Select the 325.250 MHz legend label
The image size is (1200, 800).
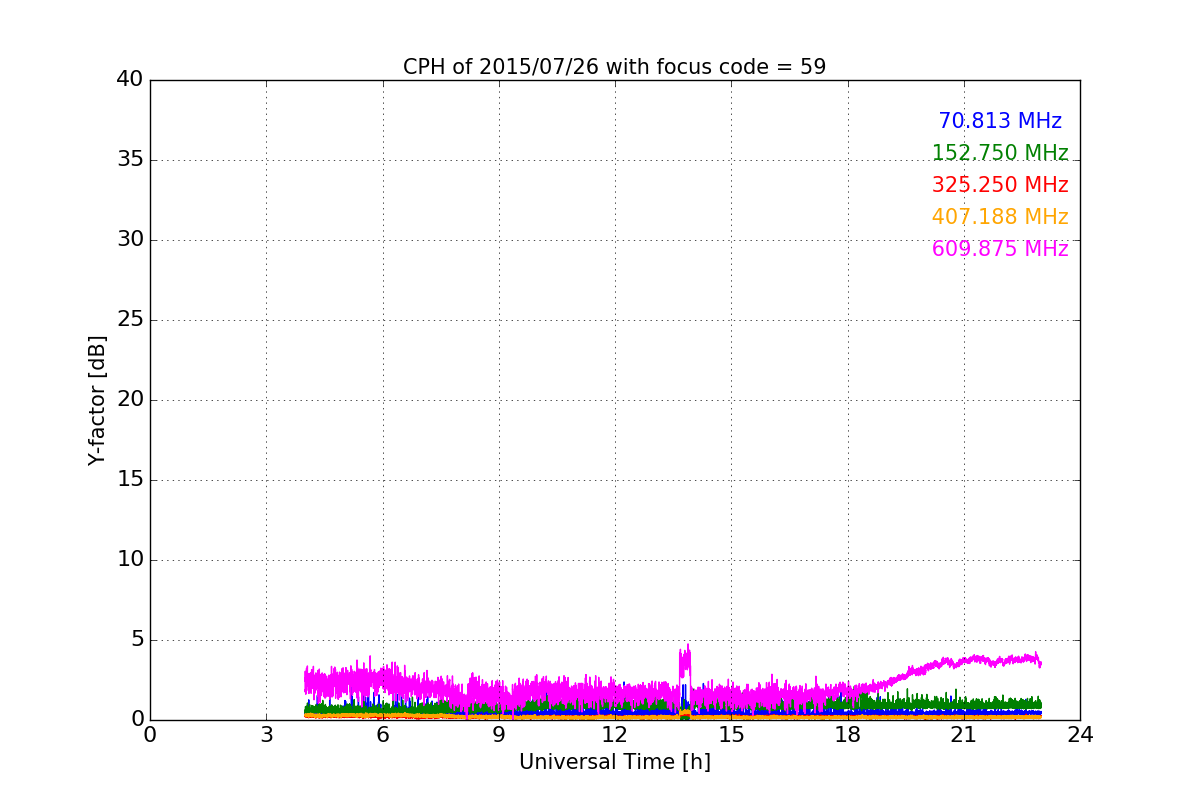coord(1000,185)
